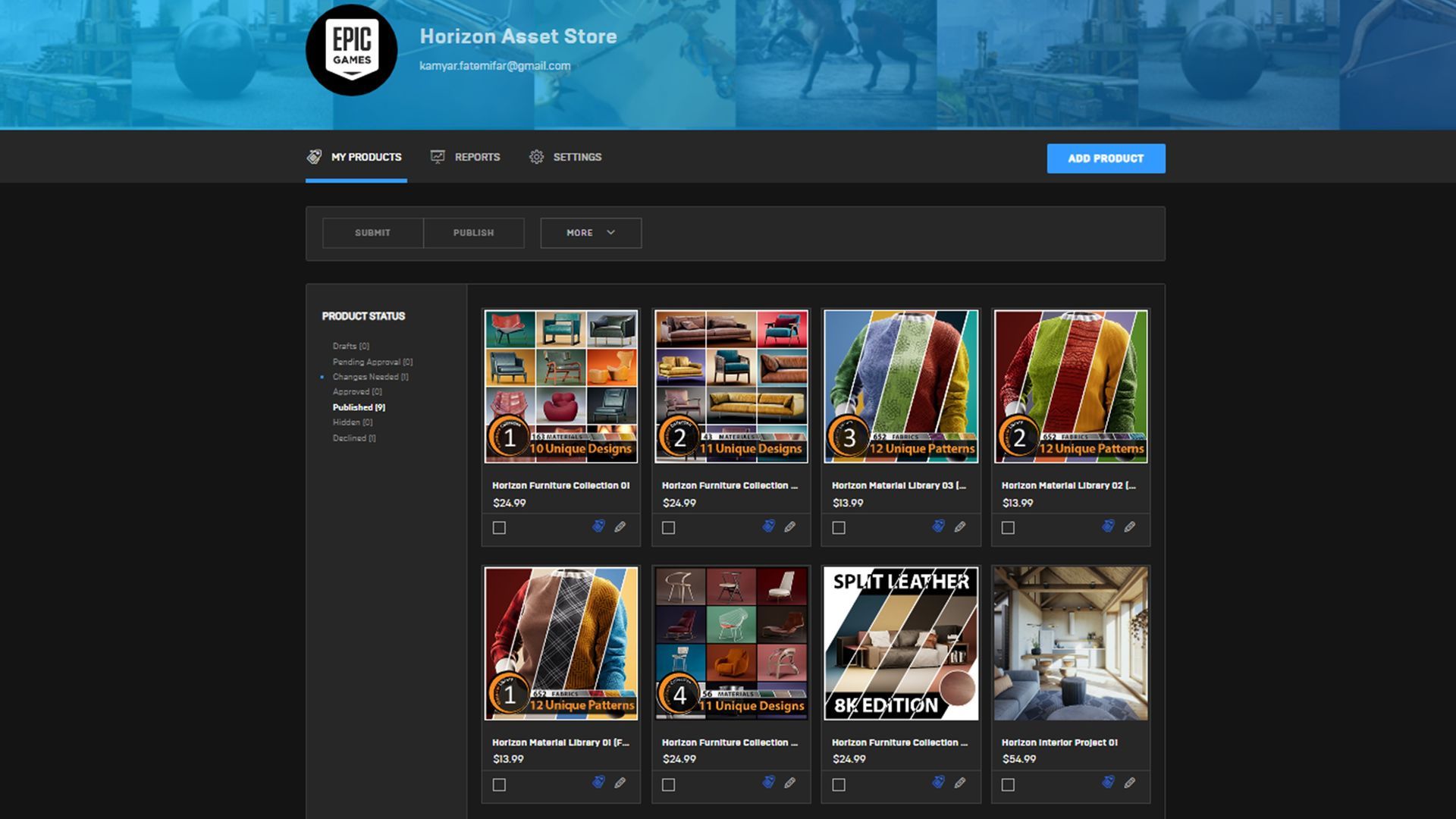Open the Reports tab
1456x819 pixels.
tap(466, 157)
